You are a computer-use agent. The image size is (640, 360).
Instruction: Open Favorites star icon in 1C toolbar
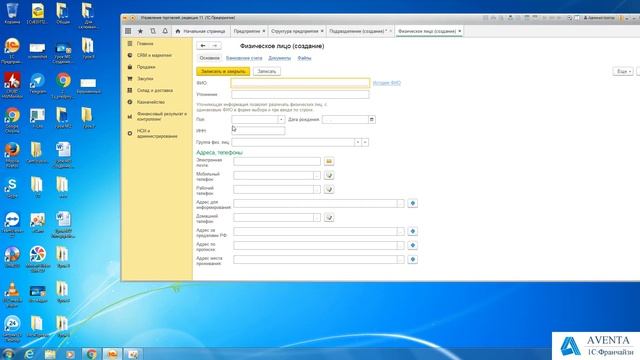tap(140, 31)
